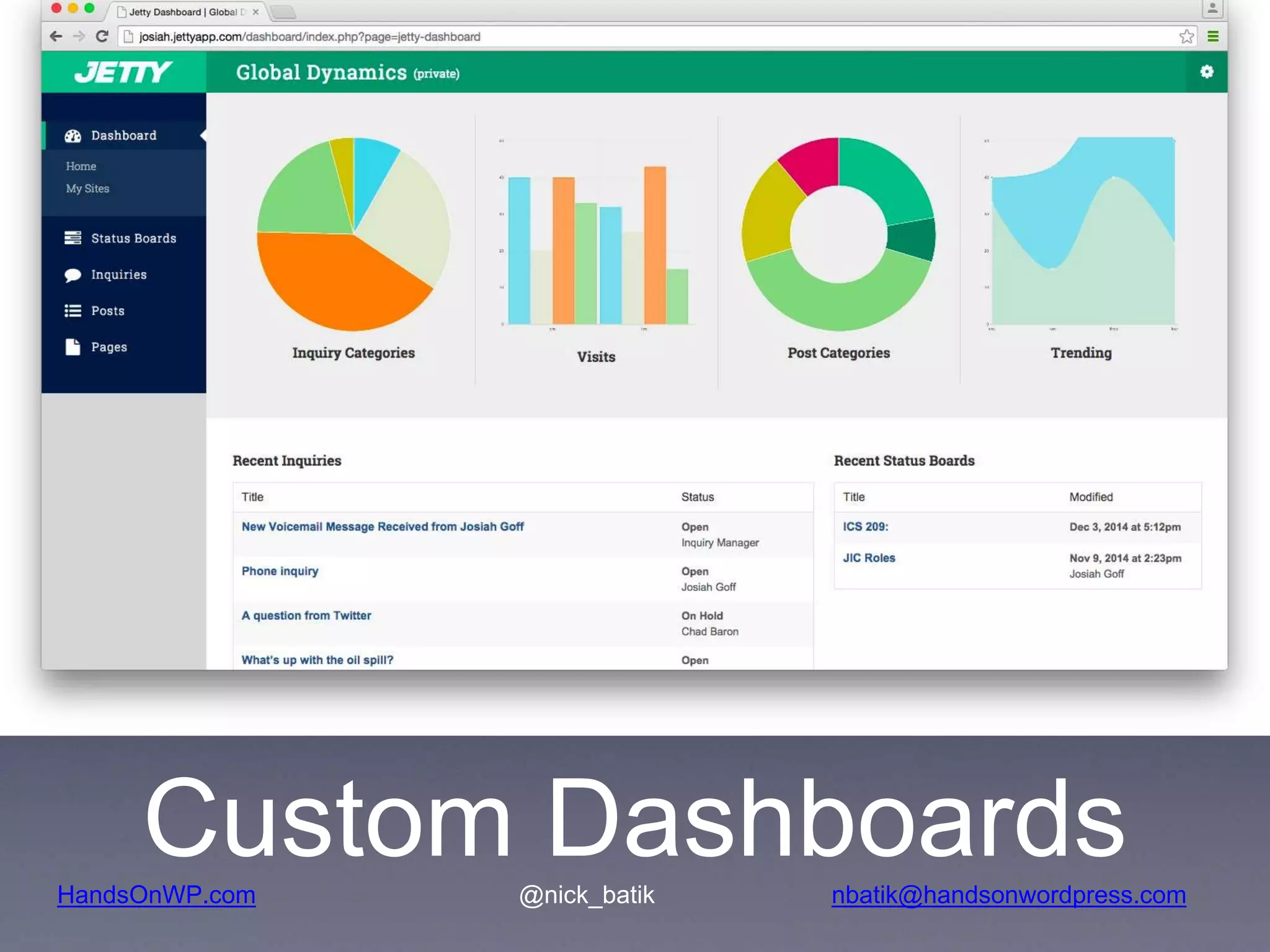Open A question from Twitter inquiry

click(x=306, y=615)
